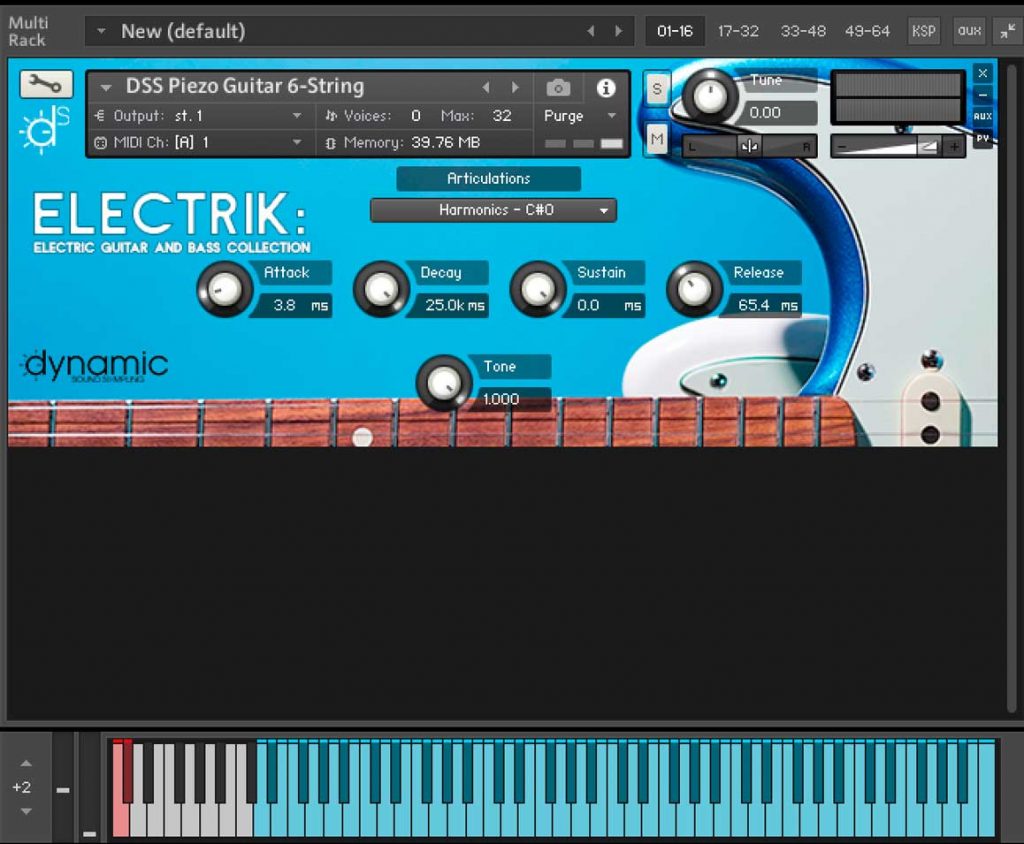
Task: Click the Tune knob
Action: point(710,97)
